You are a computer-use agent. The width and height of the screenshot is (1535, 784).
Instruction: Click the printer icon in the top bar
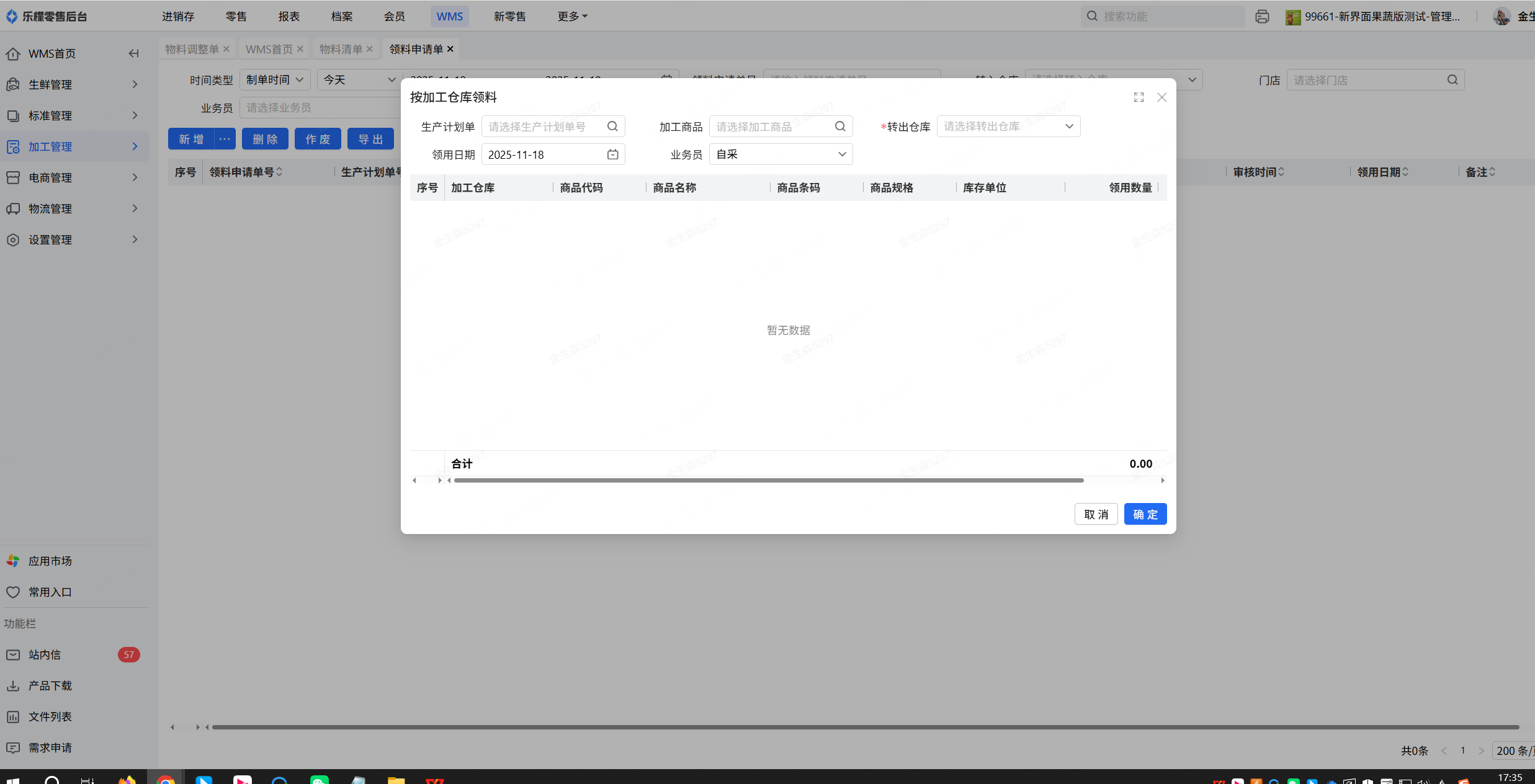click(x=1261, y=17)
